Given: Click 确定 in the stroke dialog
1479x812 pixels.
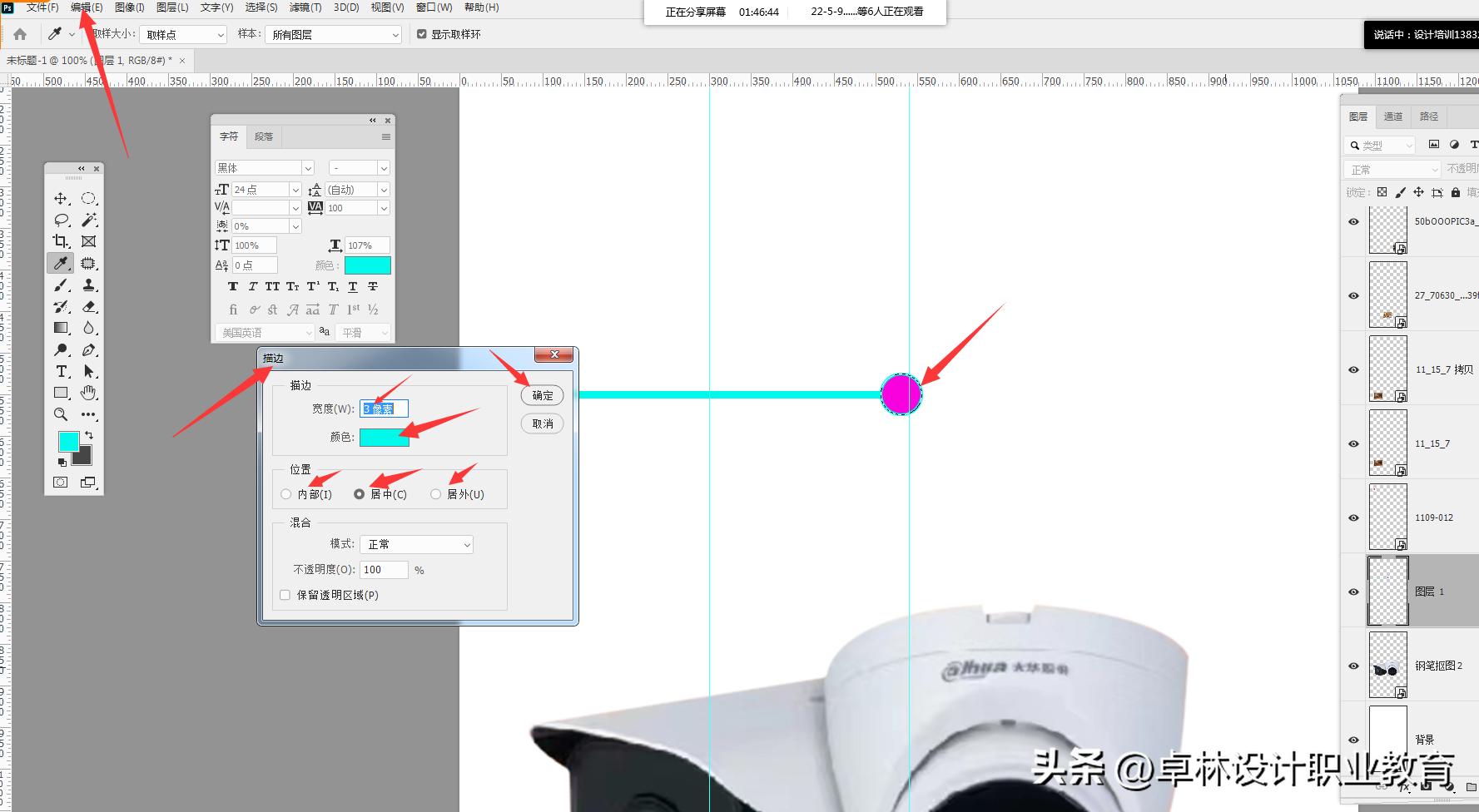Looking at the screenshot, I should [543, 395].
